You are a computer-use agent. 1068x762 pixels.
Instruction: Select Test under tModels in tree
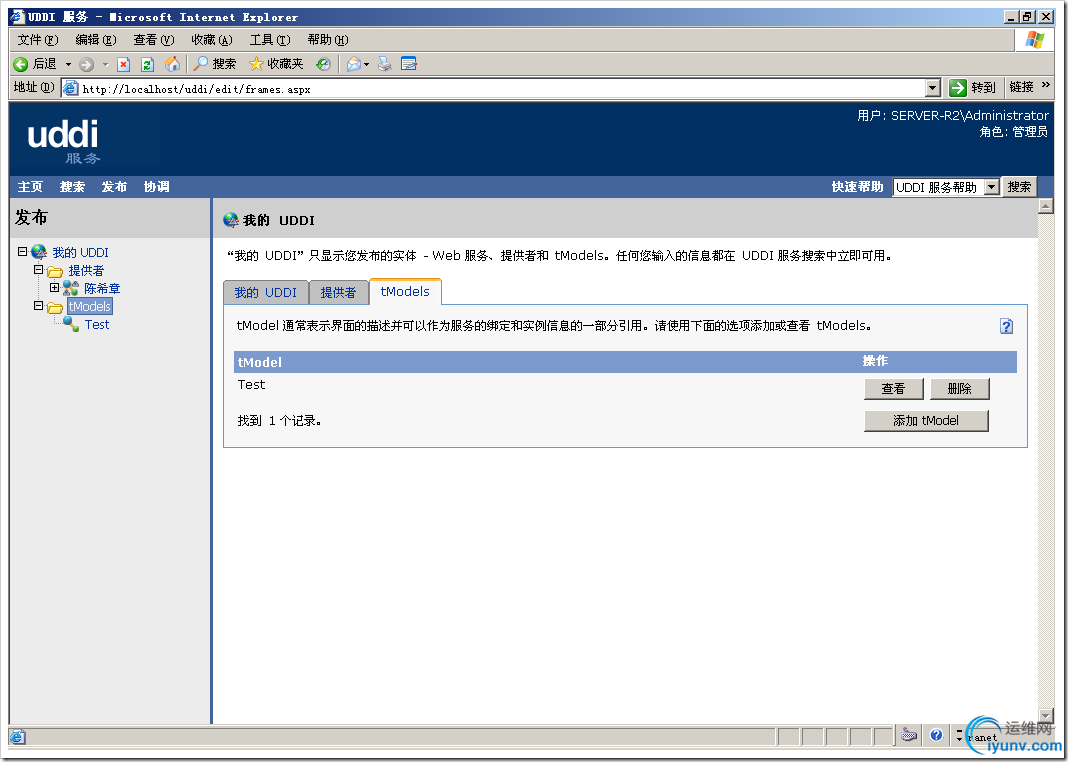[x=97, y=325]
